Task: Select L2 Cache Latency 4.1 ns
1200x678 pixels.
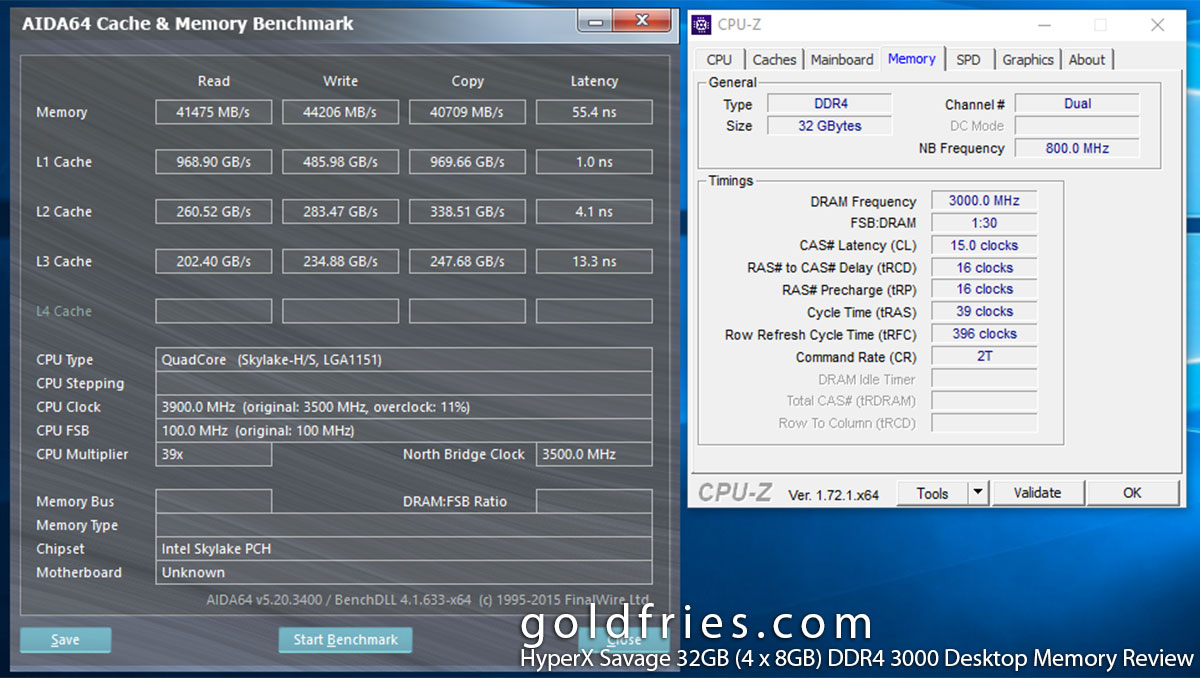Action: tap(594, 212)
